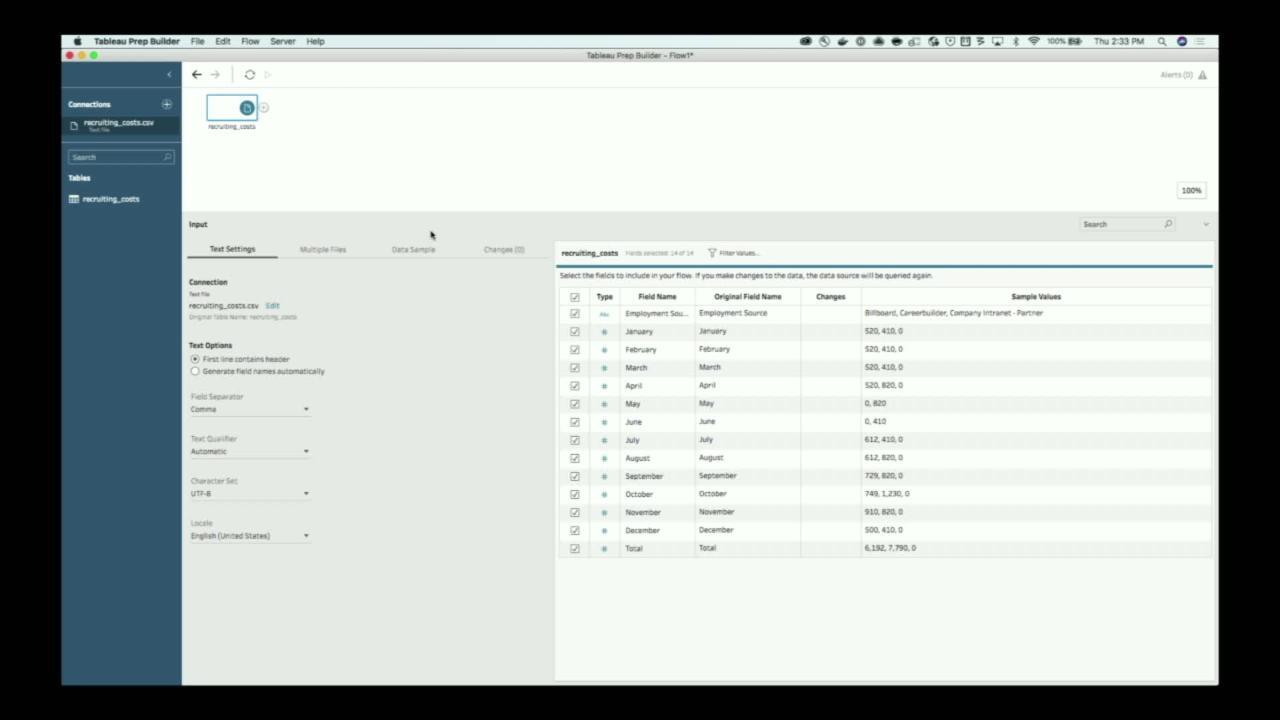Change data type icon for March
This screenshot has width=1280, height=720.
604,368
